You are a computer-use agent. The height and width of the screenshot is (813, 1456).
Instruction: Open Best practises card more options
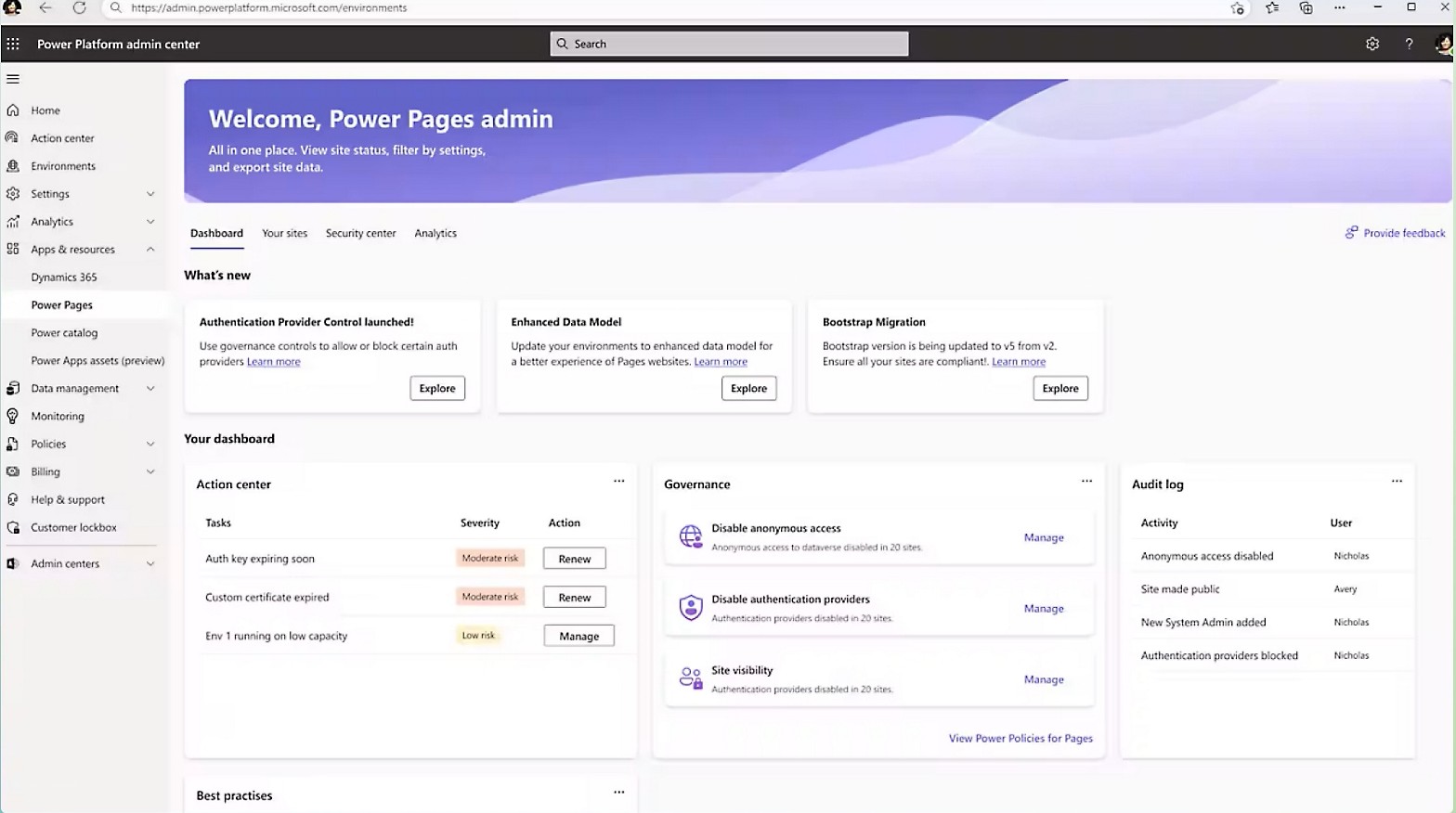[x=619, y=792]
